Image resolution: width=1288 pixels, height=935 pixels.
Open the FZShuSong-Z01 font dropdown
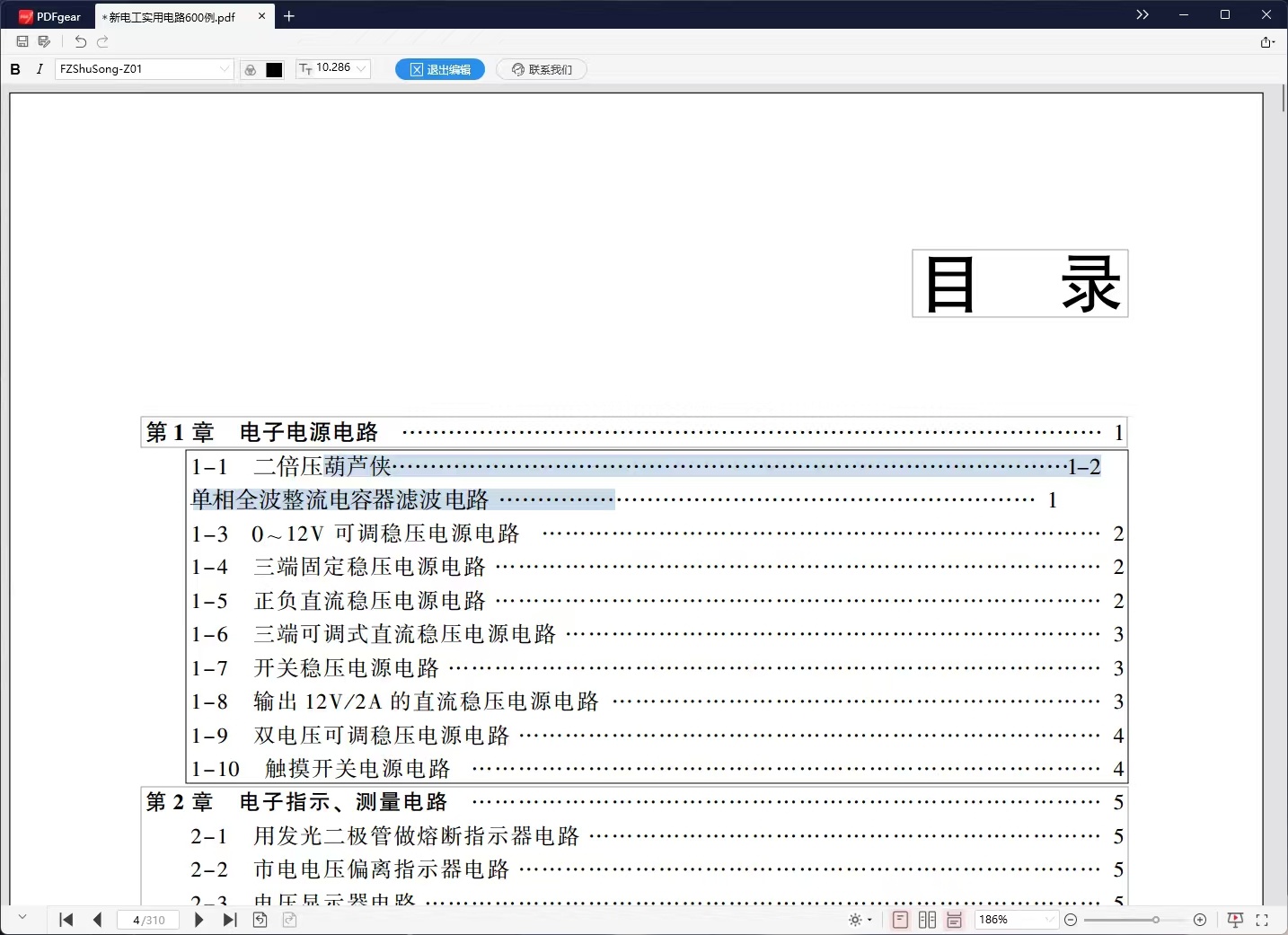click(145, 69)
